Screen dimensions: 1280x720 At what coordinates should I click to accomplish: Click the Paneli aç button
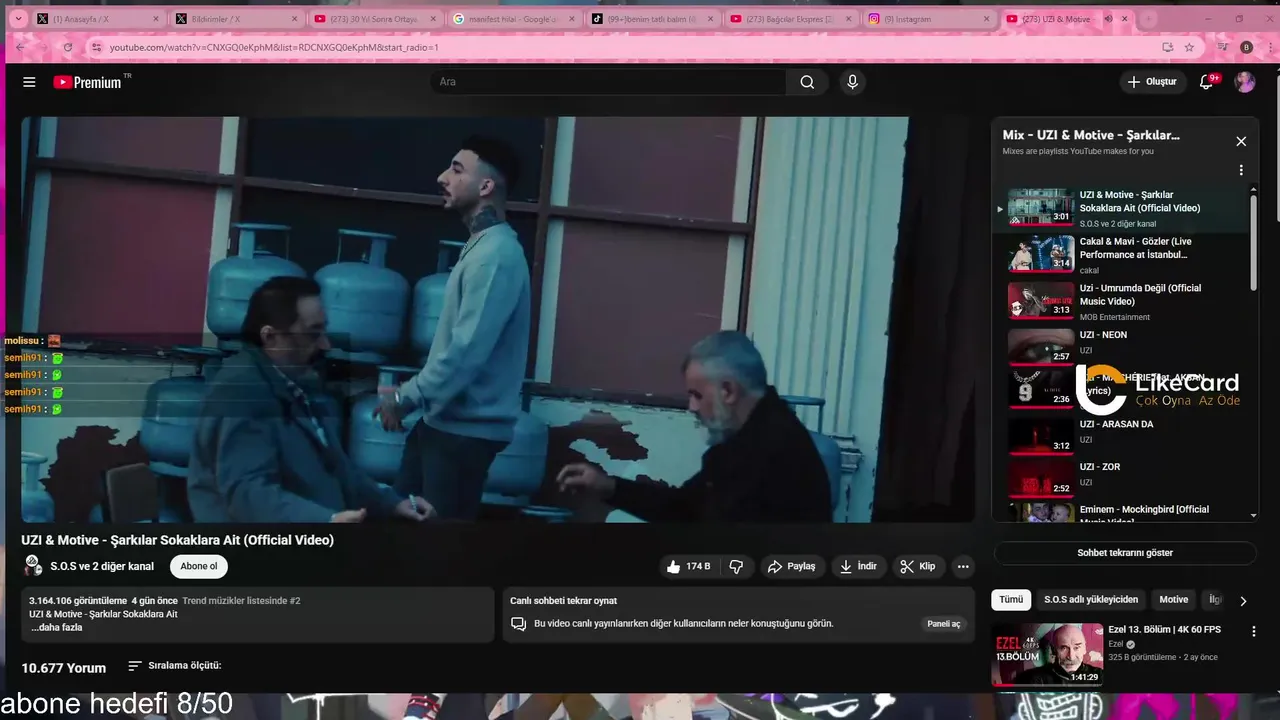[x=943, y=624]
